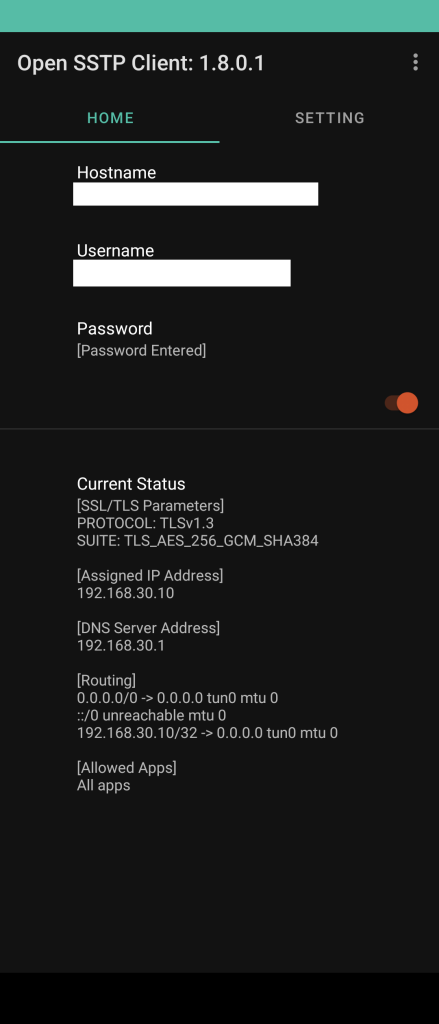Tap the PROTOCOL: TLSv1.3 line
The height and width of the screenshot is (1024, 439).
145,523
